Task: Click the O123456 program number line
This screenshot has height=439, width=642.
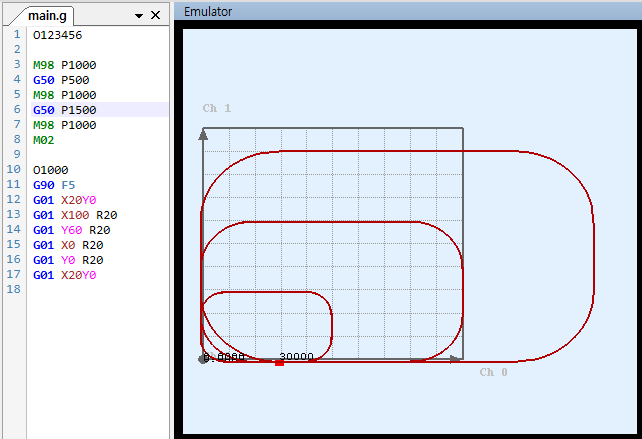Action: pyautogui.click(x=57, y=34)
